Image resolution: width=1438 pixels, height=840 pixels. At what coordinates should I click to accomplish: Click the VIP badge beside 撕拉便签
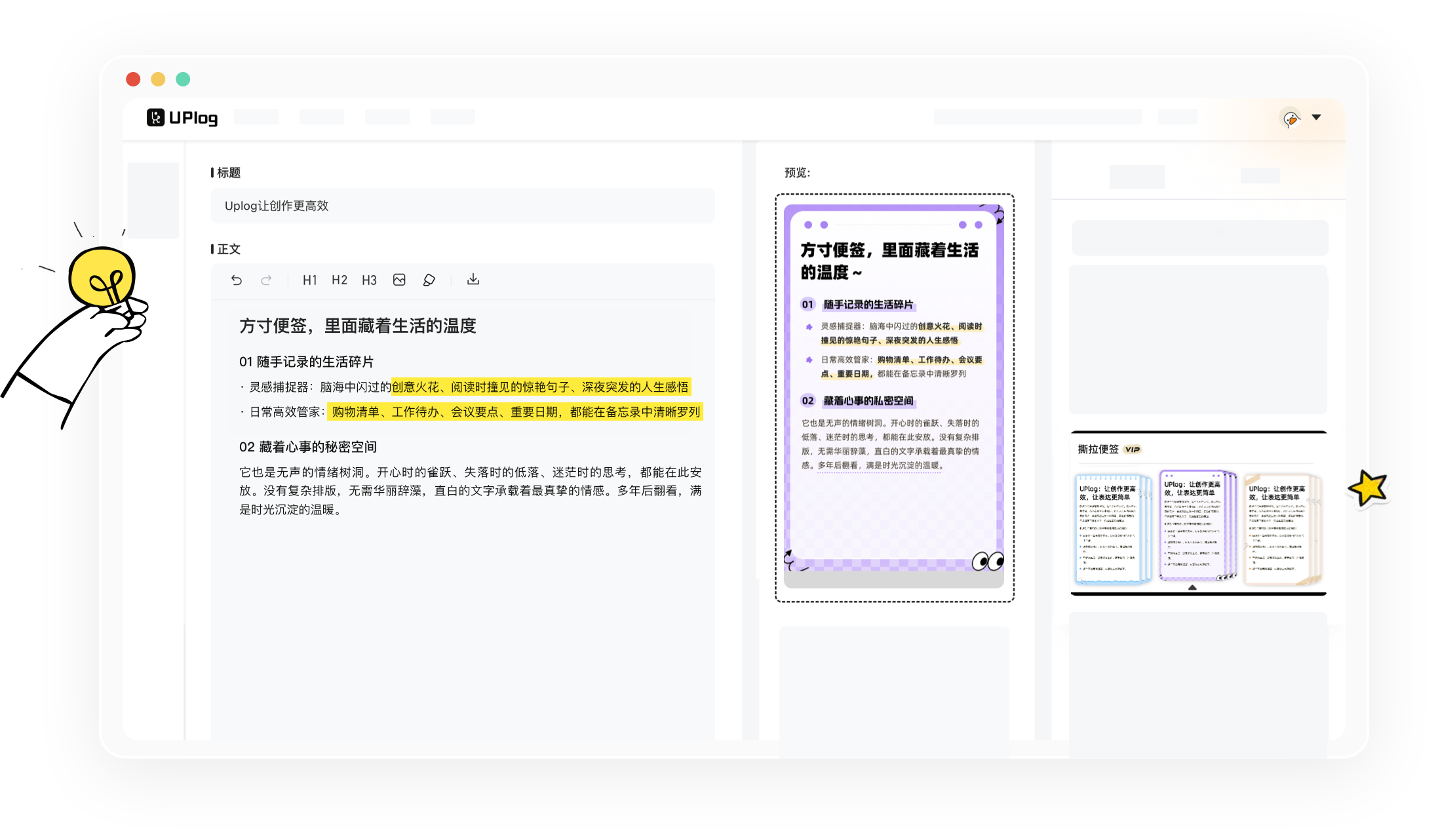tap(1132, 449)
